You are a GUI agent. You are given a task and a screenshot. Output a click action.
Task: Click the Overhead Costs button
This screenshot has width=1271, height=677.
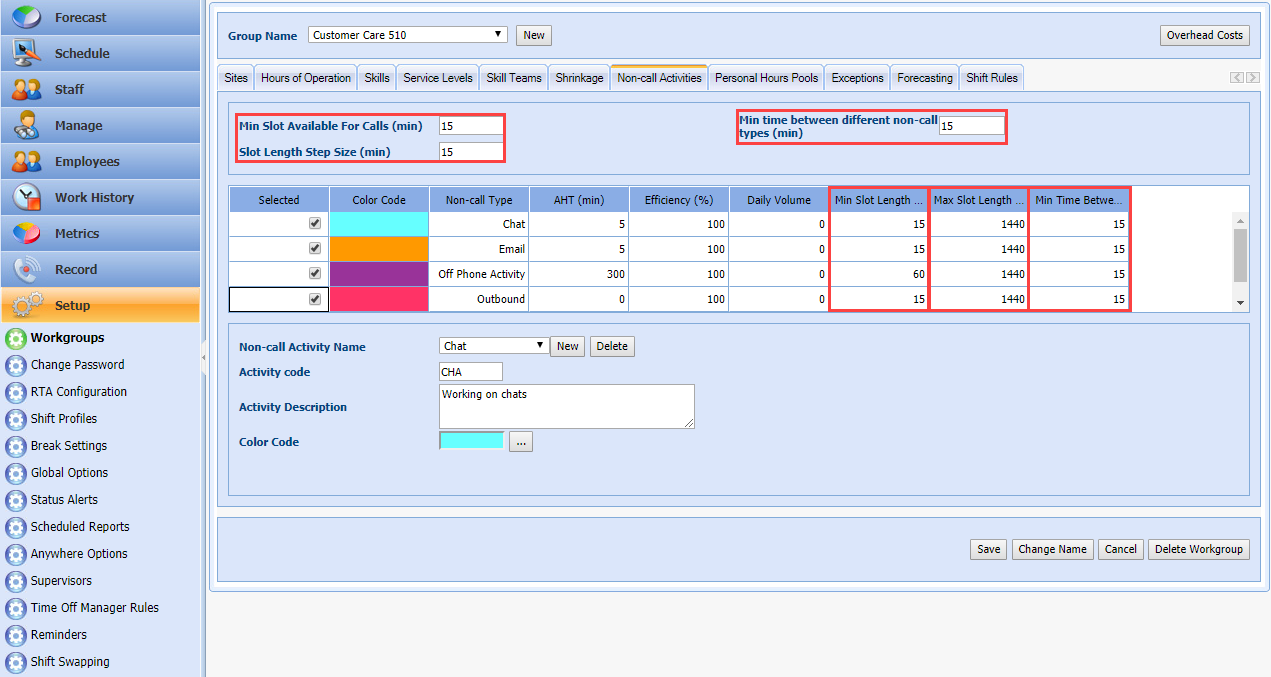(1204, 35)
